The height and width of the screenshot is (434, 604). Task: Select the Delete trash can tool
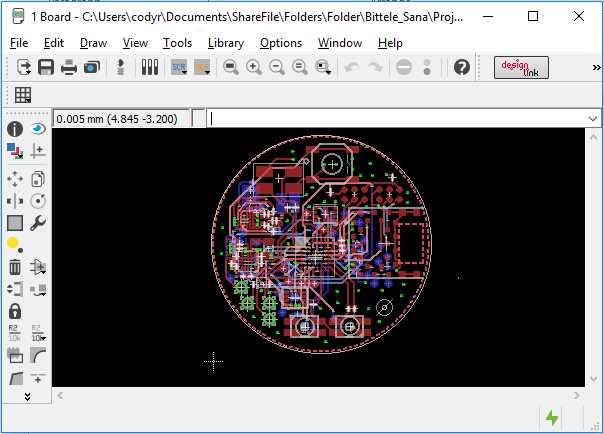15,267
